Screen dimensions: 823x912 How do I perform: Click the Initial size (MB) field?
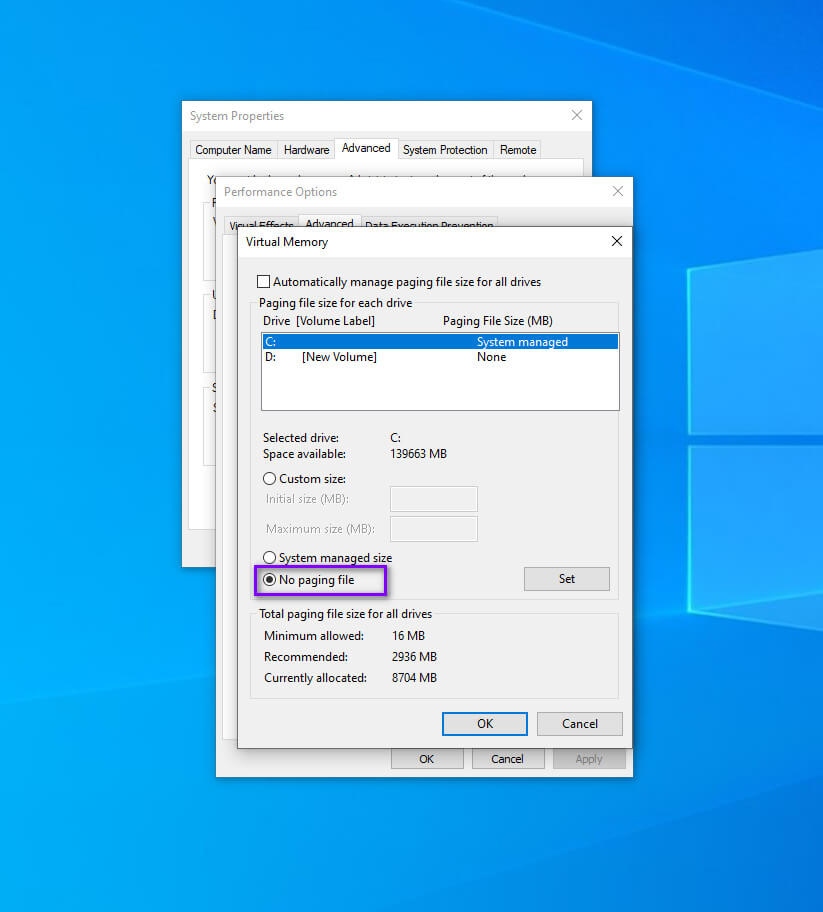pyautogui.click(x=434, y=499)
